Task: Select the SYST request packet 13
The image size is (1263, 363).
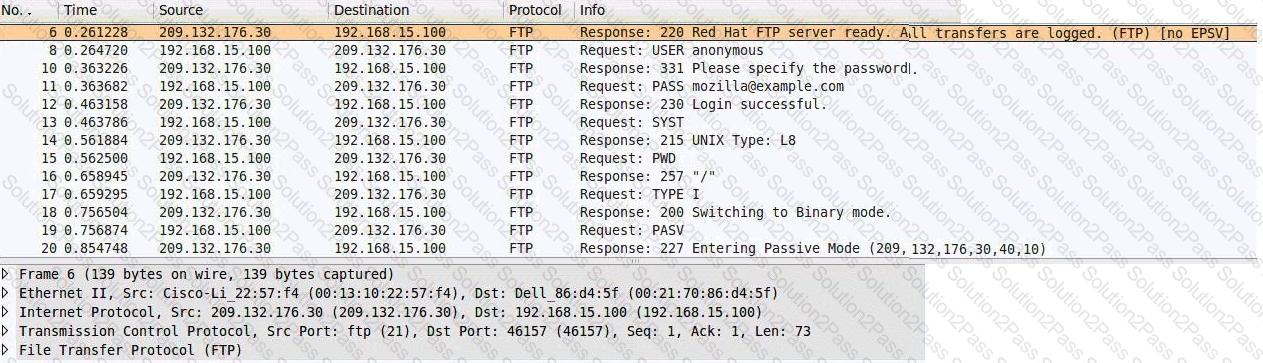Action: pyautogui.click(x=630, y=122)
